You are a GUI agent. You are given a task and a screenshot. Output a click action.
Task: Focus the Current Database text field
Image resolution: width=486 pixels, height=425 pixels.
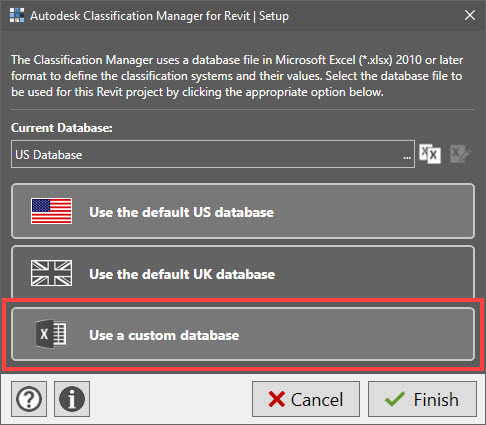pos(213,154)
